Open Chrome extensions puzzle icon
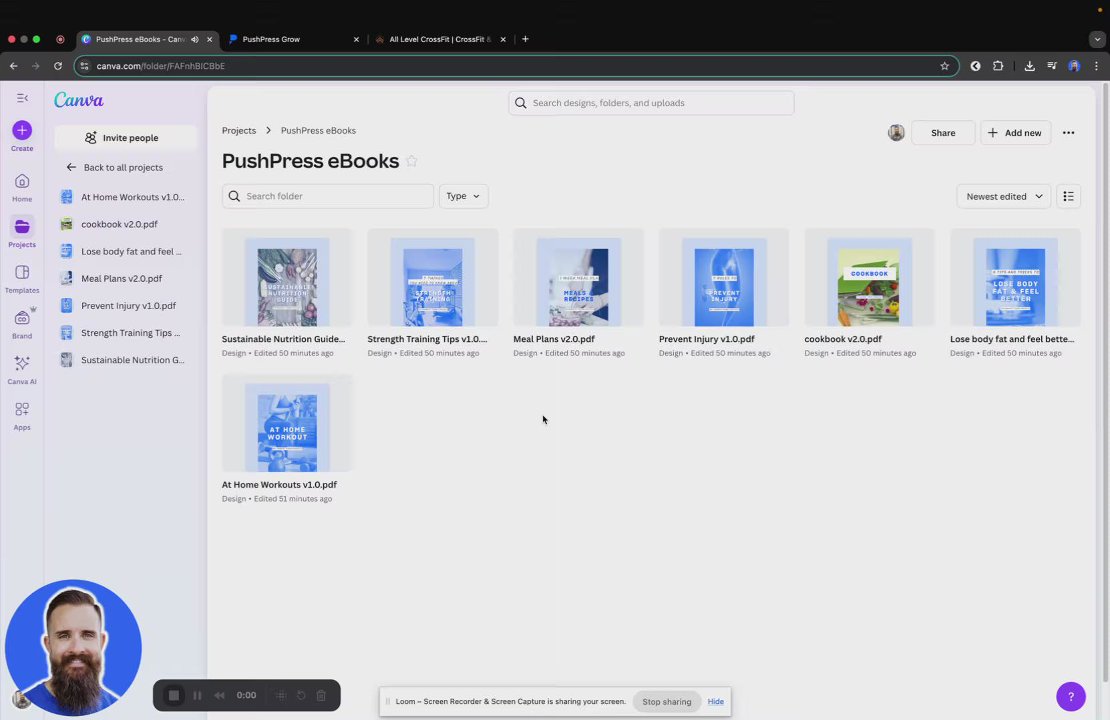 click(x=997, y=66)
